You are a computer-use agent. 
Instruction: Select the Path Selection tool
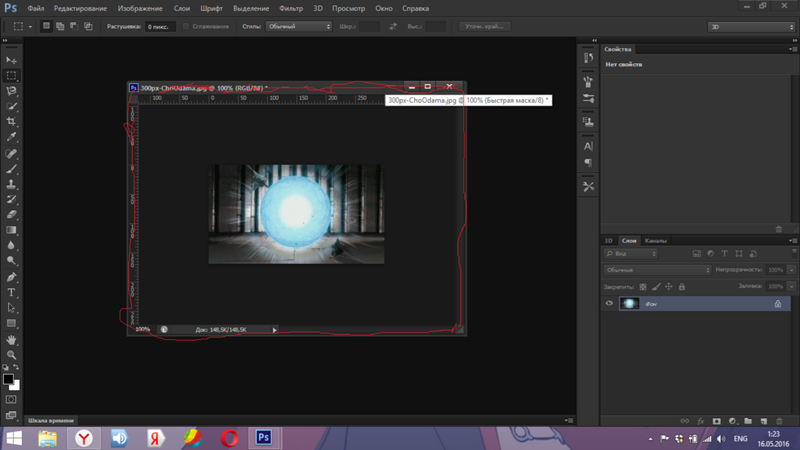tap(11, 308)
